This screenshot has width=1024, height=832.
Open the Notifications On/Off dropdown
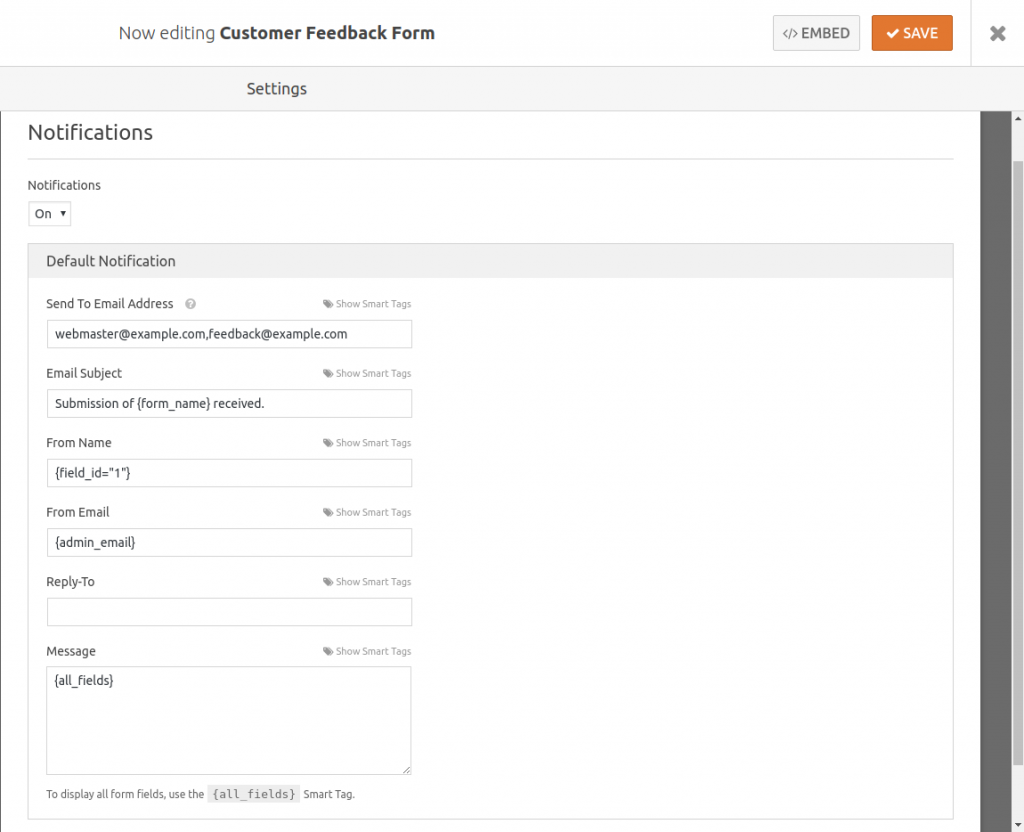tap(49, 213)
